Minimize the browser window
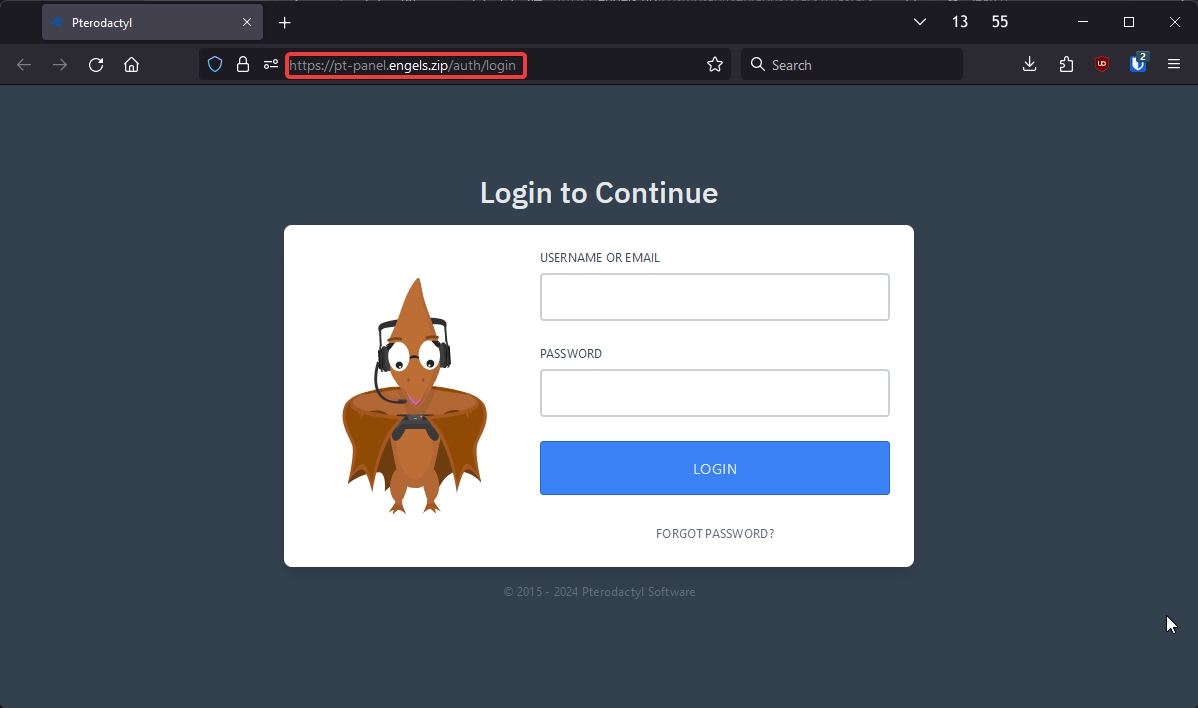1198x708 pixels. pos(1083,22)
